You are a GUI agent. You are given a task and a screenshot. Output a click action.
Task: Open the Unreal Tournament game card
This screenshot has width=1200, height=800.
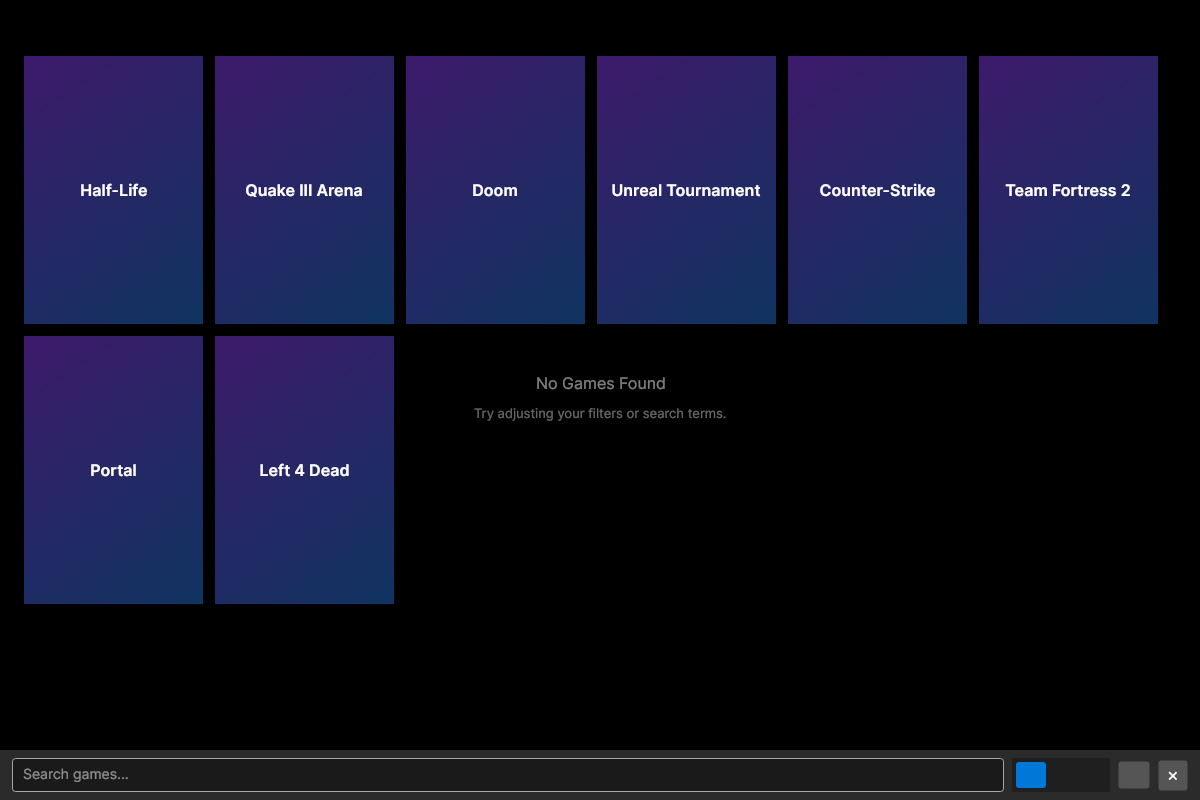coord(686,190)
